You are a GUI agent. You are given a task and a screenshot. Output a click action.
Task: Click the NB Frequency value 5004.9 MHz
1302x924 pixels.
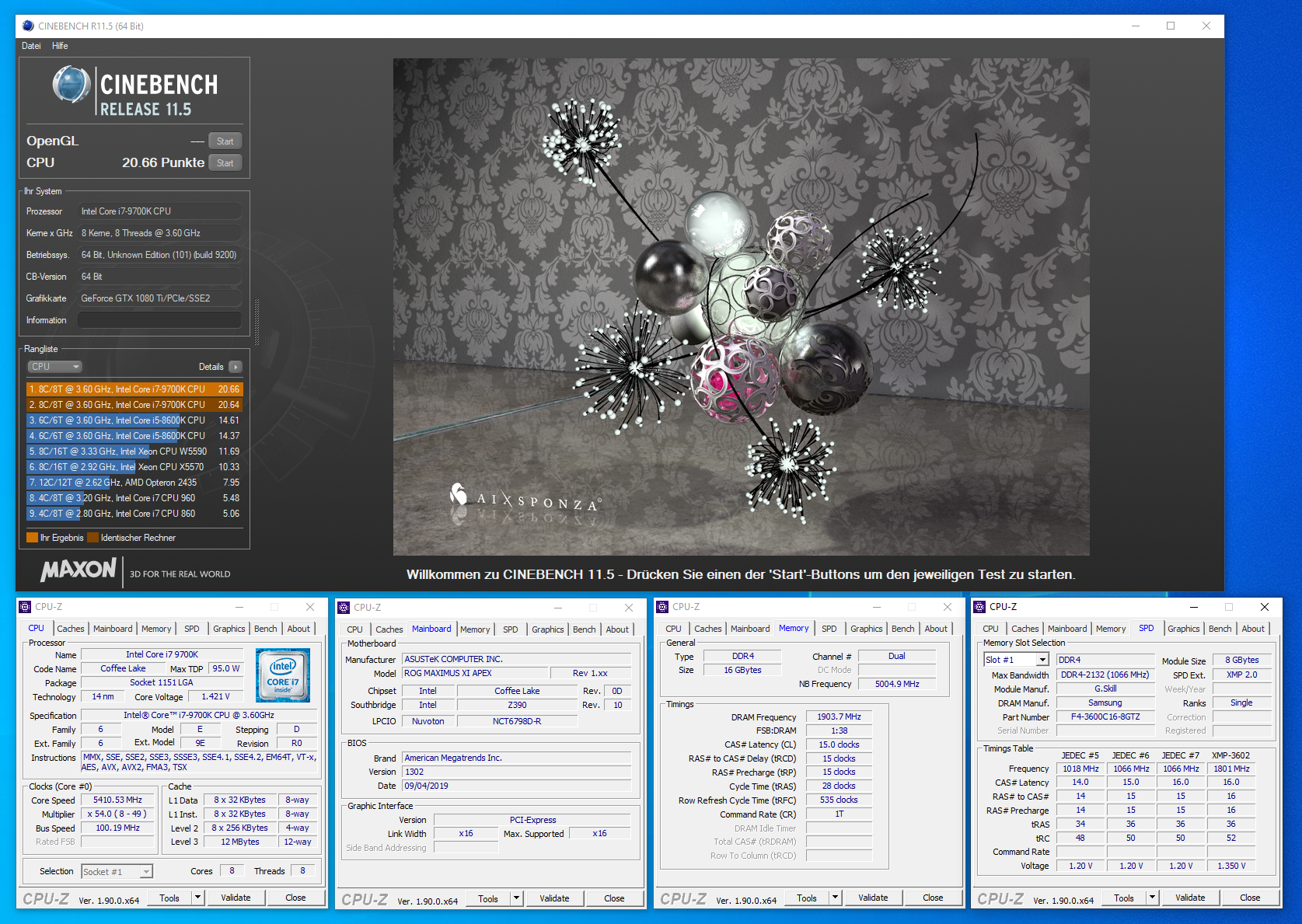(897, 684)
